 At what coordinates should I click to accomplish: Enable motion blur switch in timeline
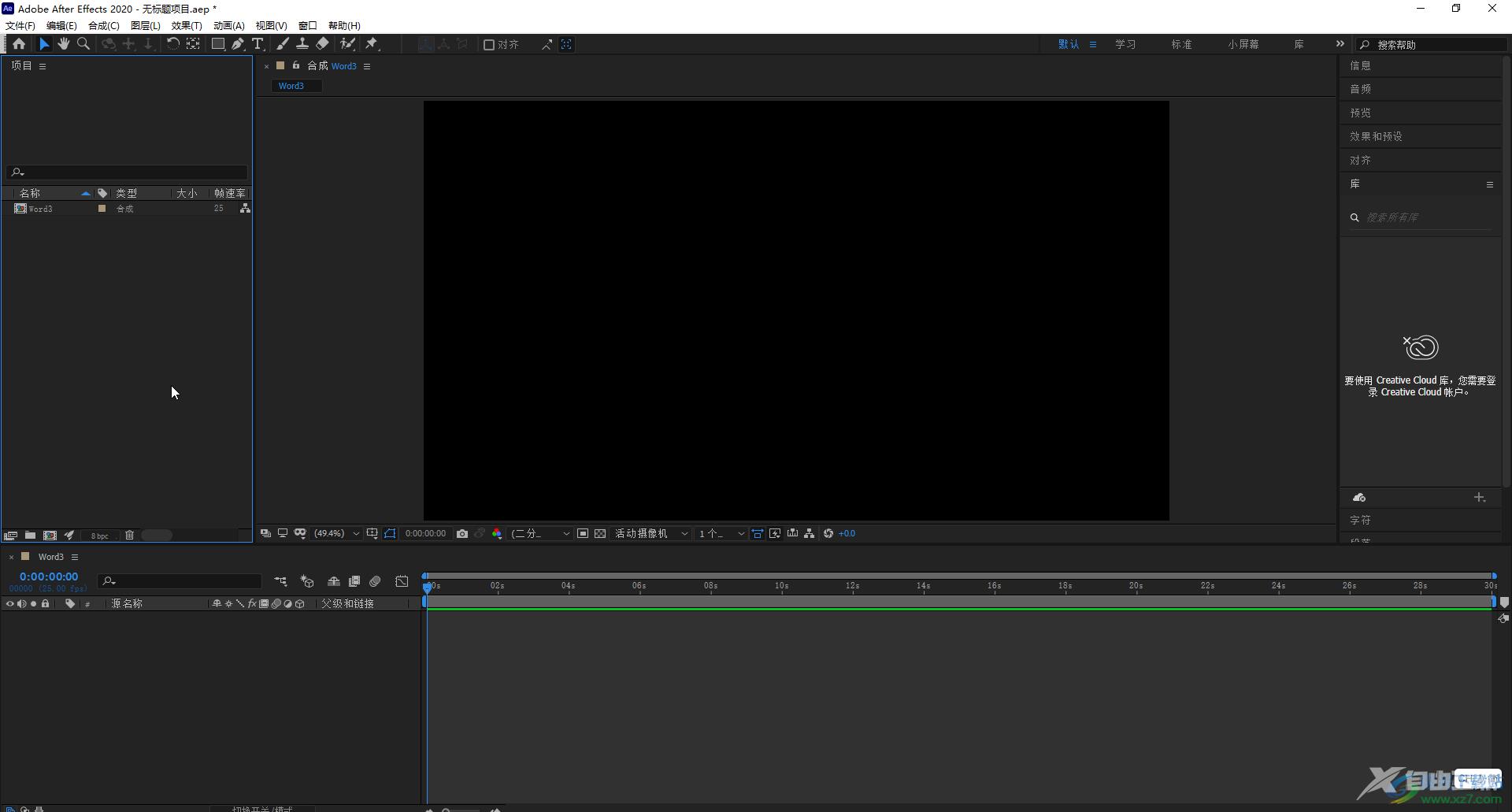click(376, 581)
